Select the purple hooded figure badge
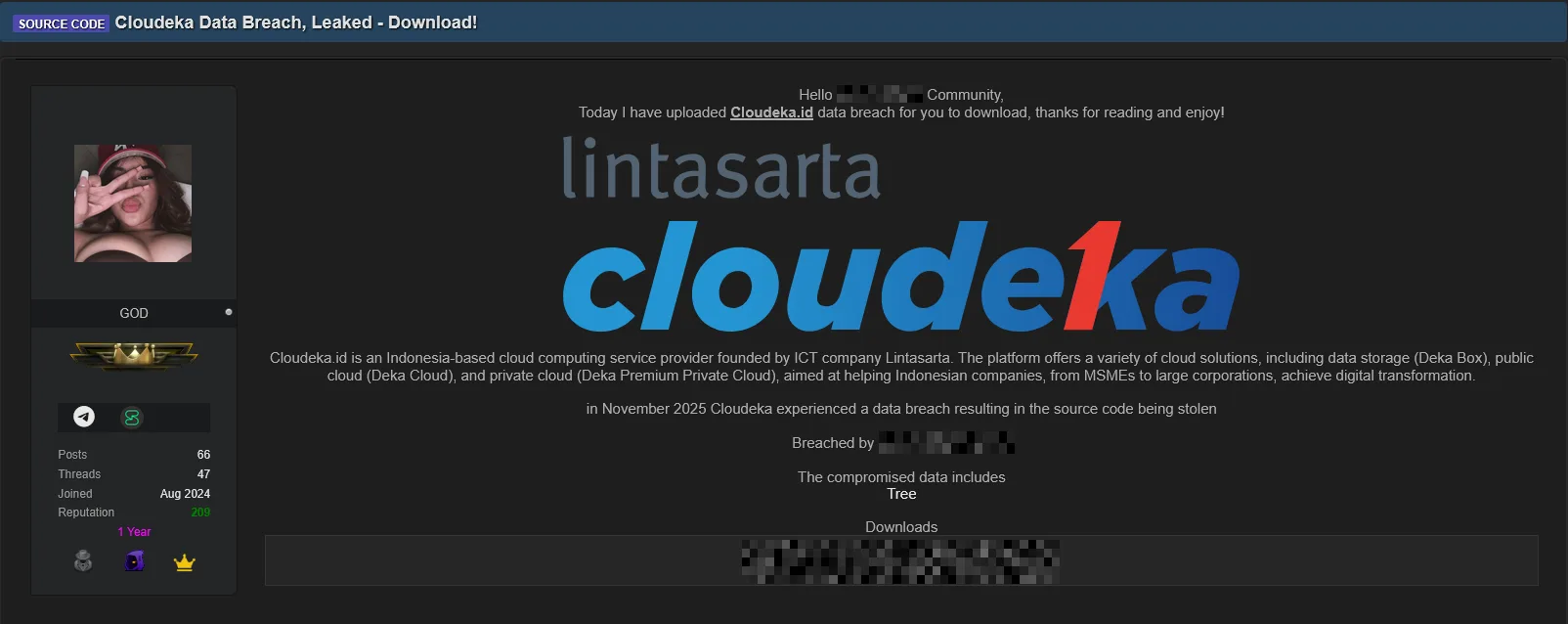The height and width of the screenshot is (624, 1568). (135, 561)
